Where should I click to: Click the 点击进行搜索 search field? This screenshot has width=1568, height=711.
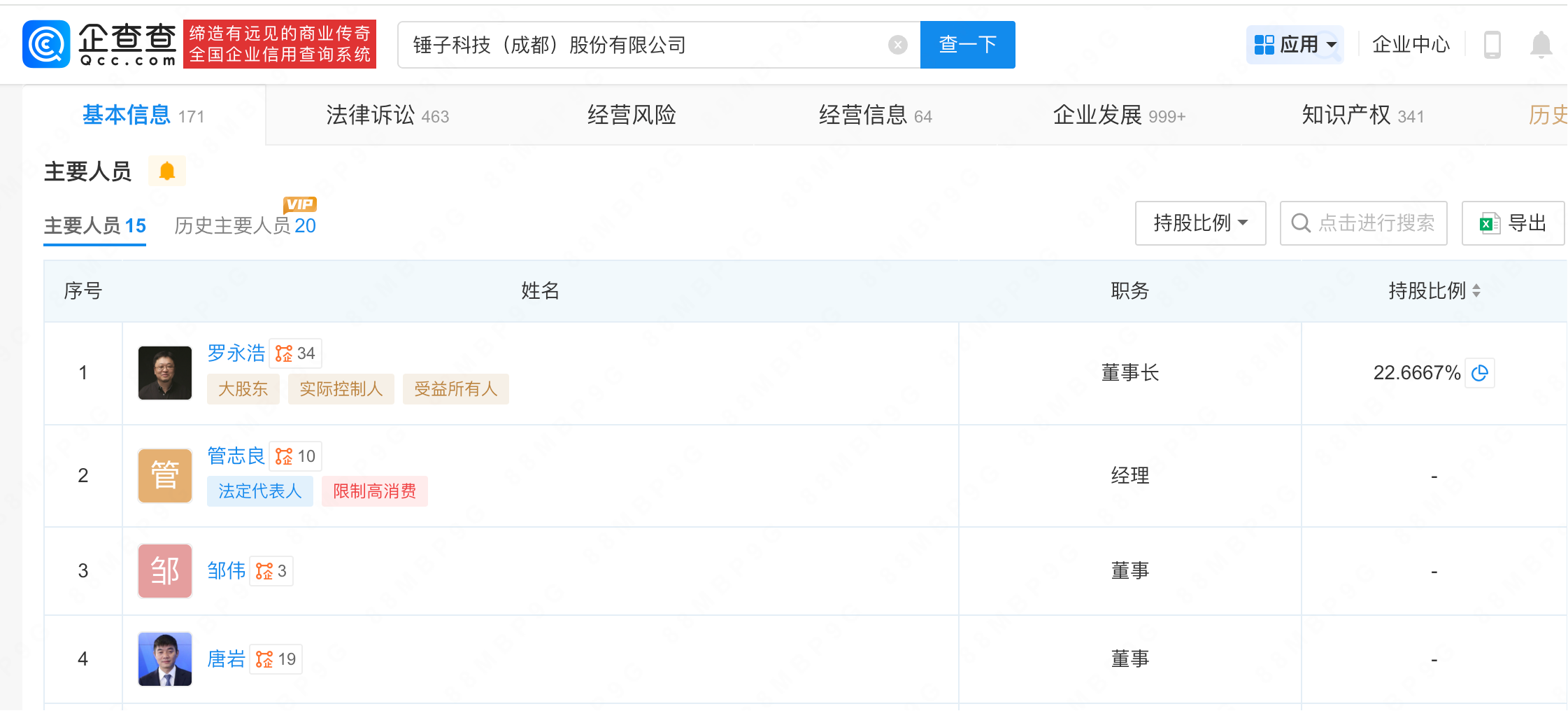1374,223
